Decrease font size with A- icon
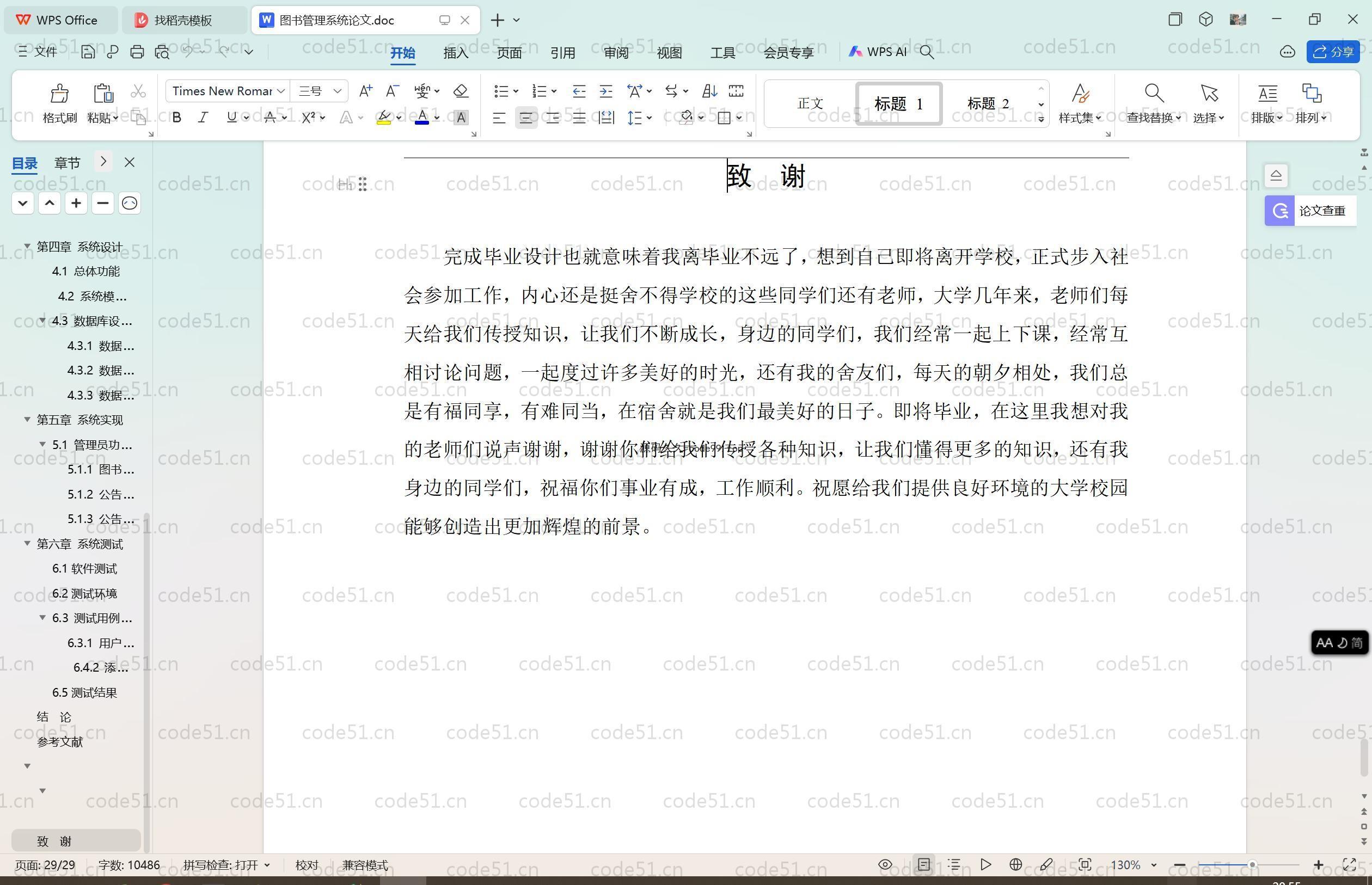This screenshot has height=885, width=1372. (x=392, y=91)
